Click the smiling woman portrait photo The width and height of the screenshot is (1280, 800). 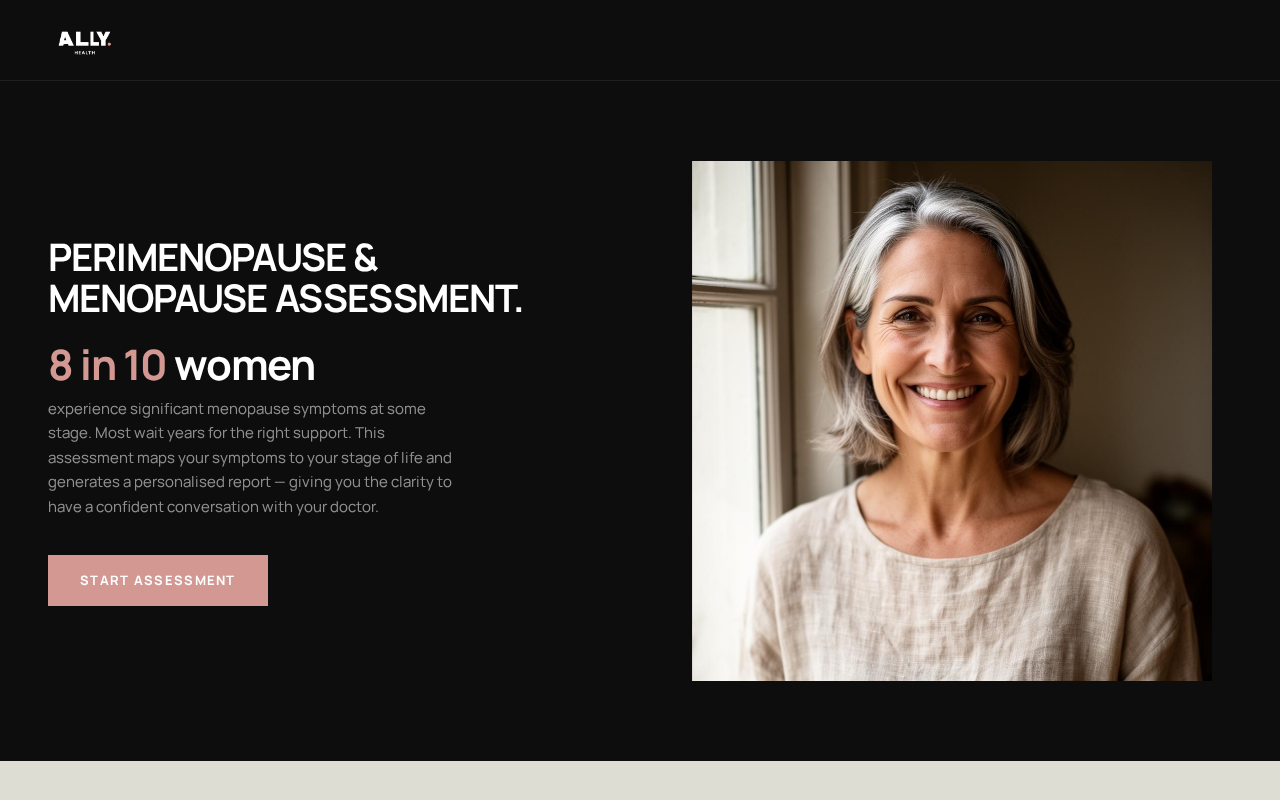click(952, 421)
